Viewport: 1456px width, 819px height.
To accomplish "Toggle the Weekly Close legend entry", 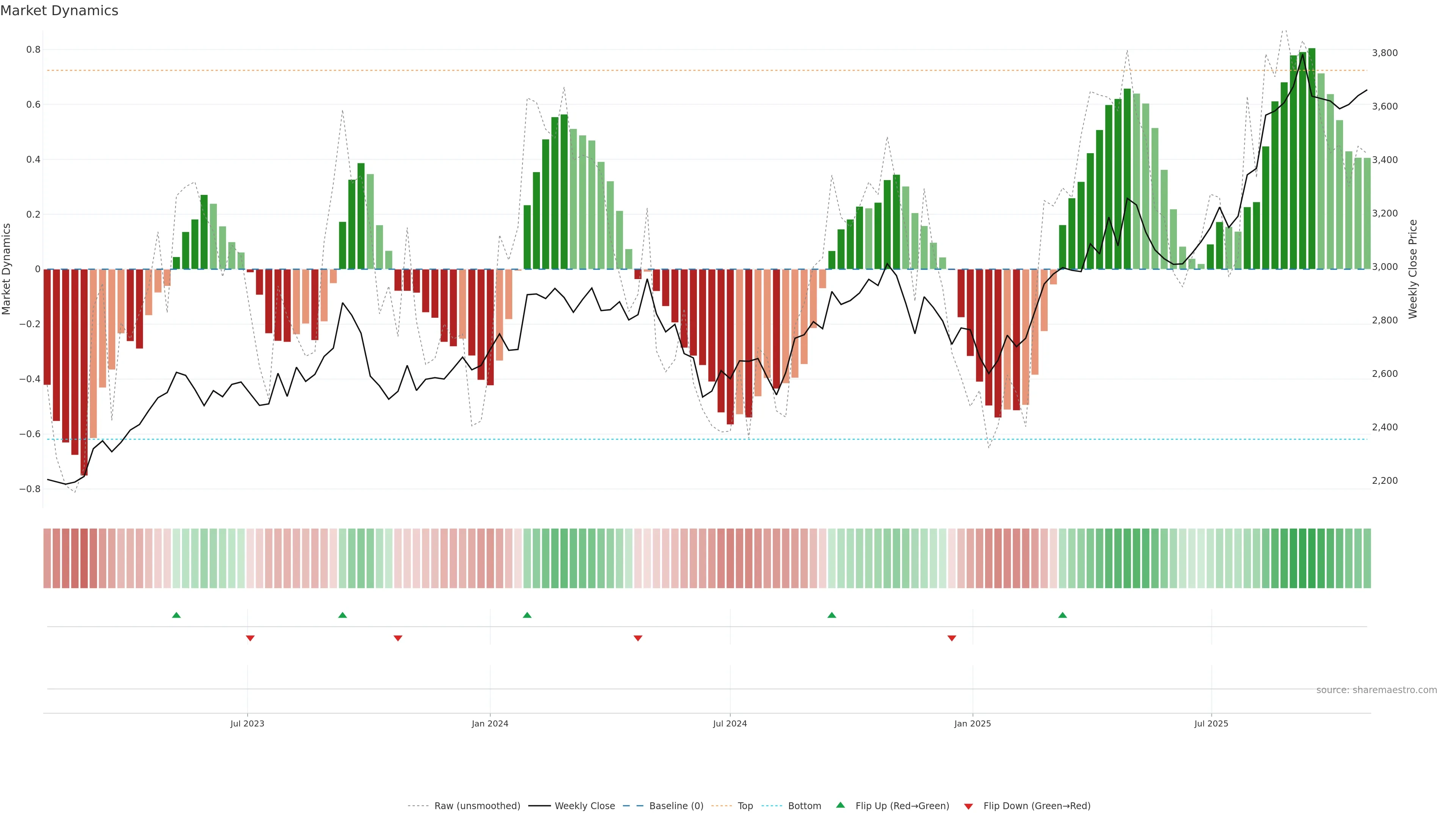I will click(584, 806).
